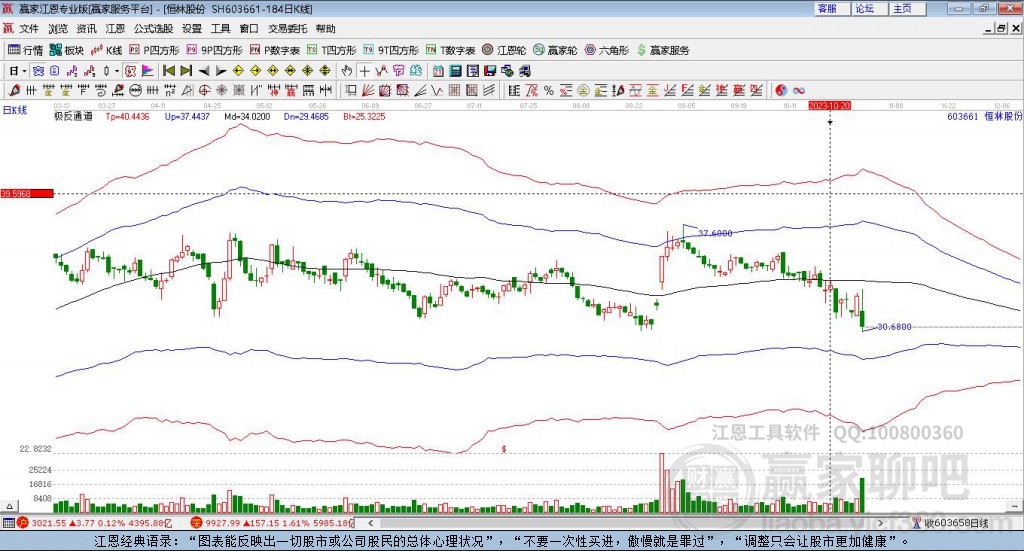Screen dimensions: 1024x551
Task: Select the hand pan tool
Action: point(347,71)
